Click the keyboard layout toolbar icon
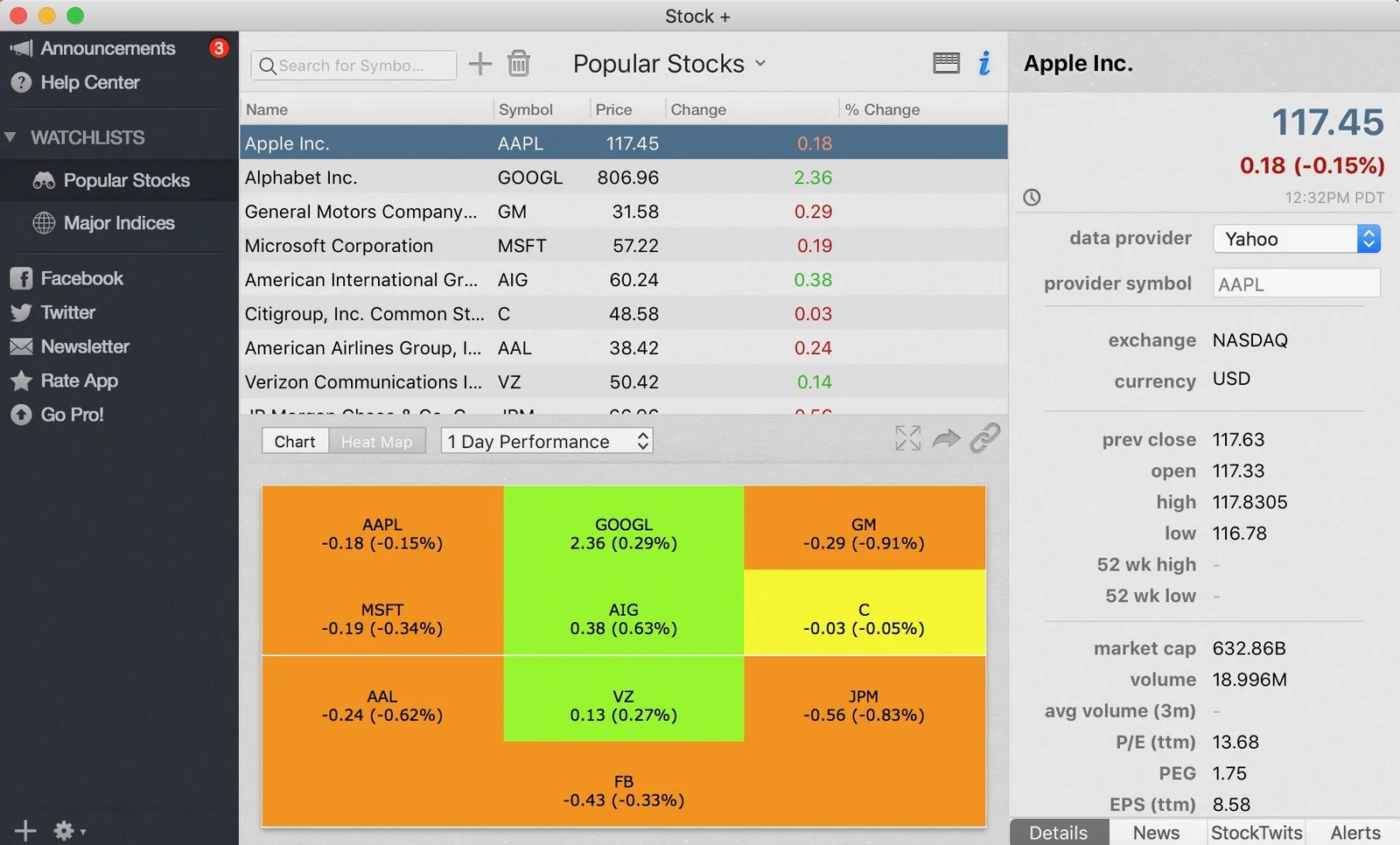This screenshot has width=1400, height=845. click(x=946, y=63)
